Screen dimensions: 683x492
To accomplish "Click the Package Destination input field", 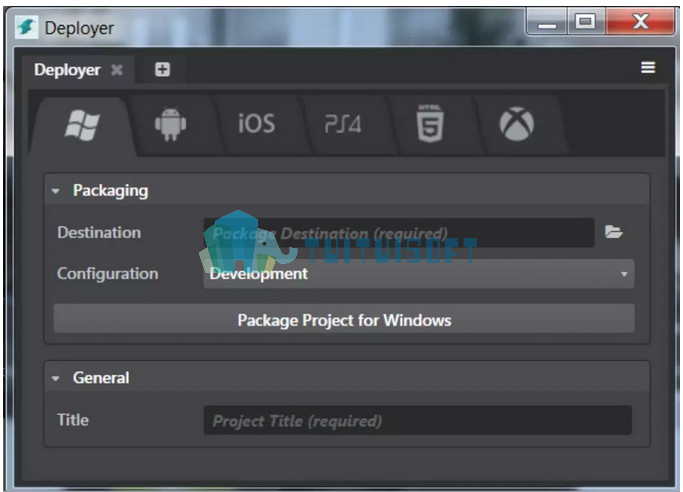I will click(x=399, y=233).
